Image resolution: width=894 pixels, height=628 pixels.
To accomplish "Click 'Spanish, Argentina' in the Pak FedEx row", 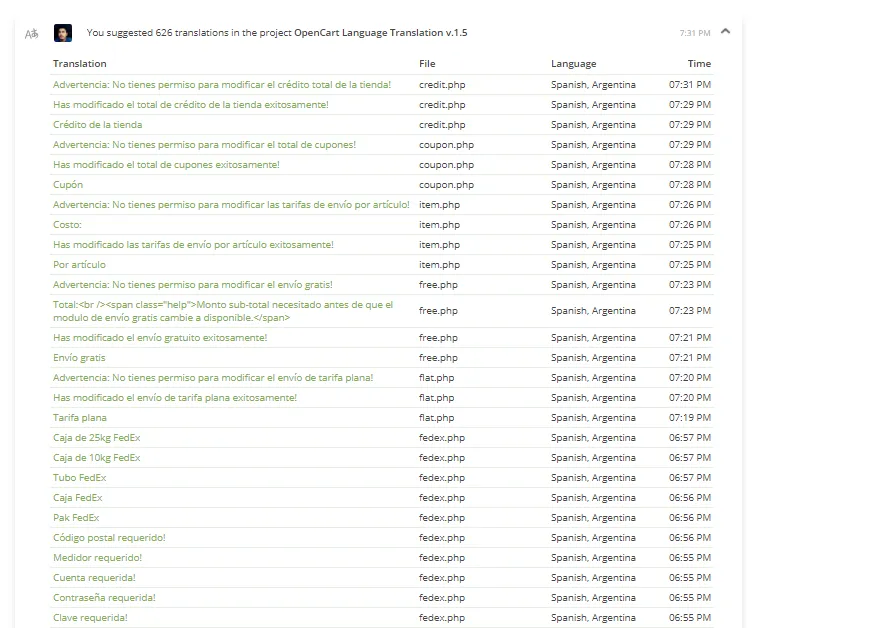I will (x=593, y=517).
